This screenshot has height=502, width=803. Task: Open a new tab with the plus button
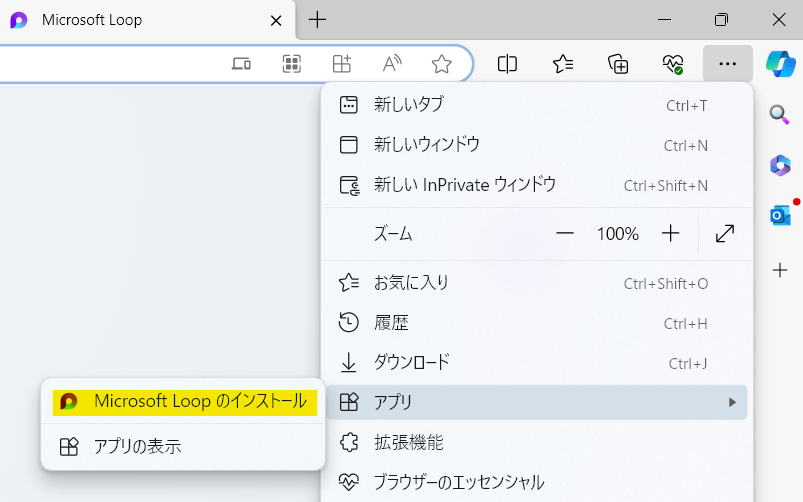pos(318,20)
